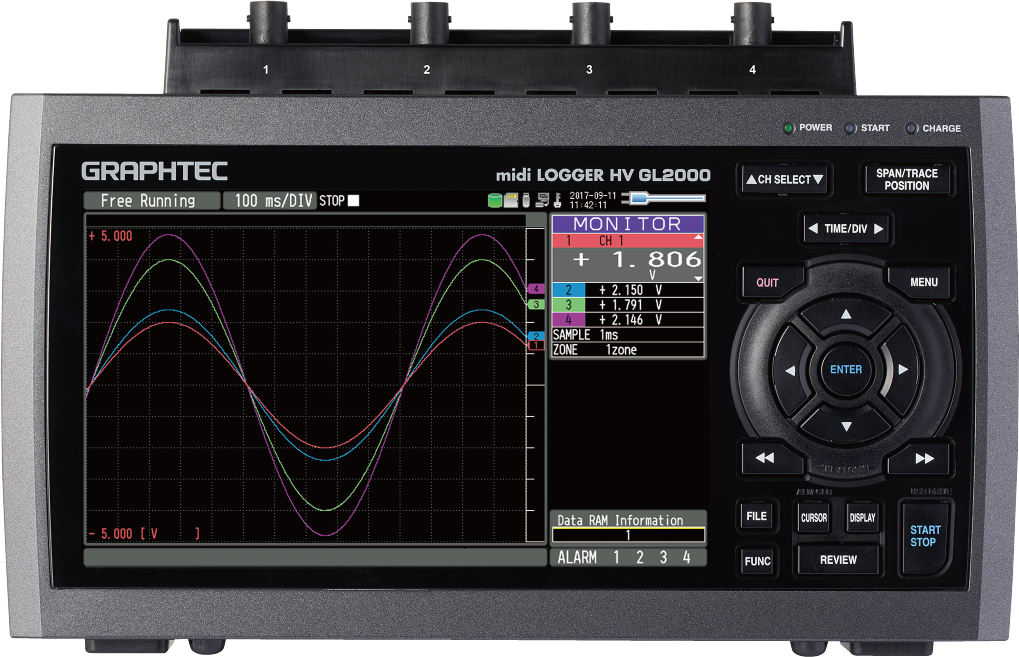Click the green POWER LED indicator
1019x657 pixels.
789,128
